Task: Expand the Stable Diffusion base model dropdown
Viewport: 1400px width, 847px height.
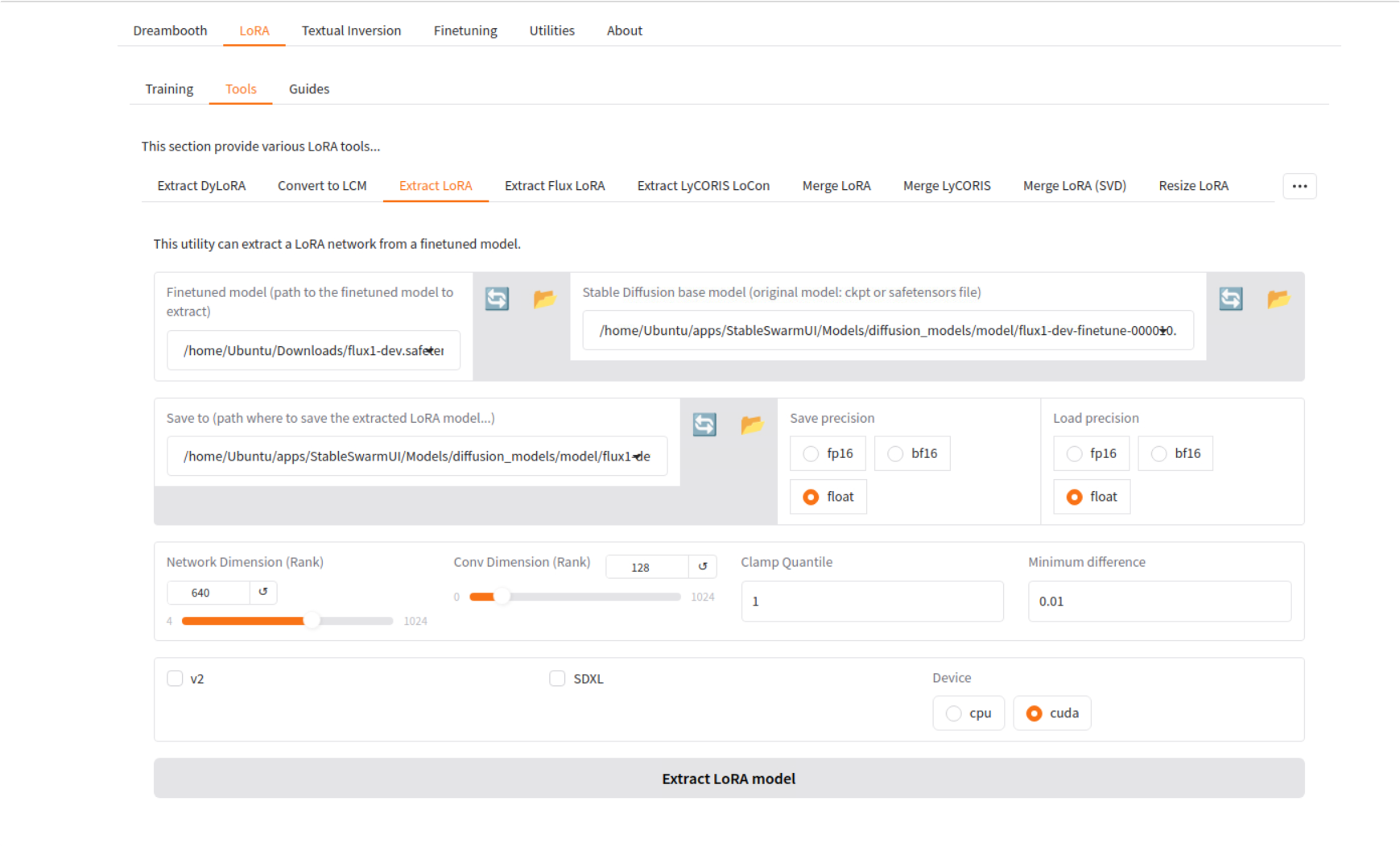Action: [x=1165, y=330]
